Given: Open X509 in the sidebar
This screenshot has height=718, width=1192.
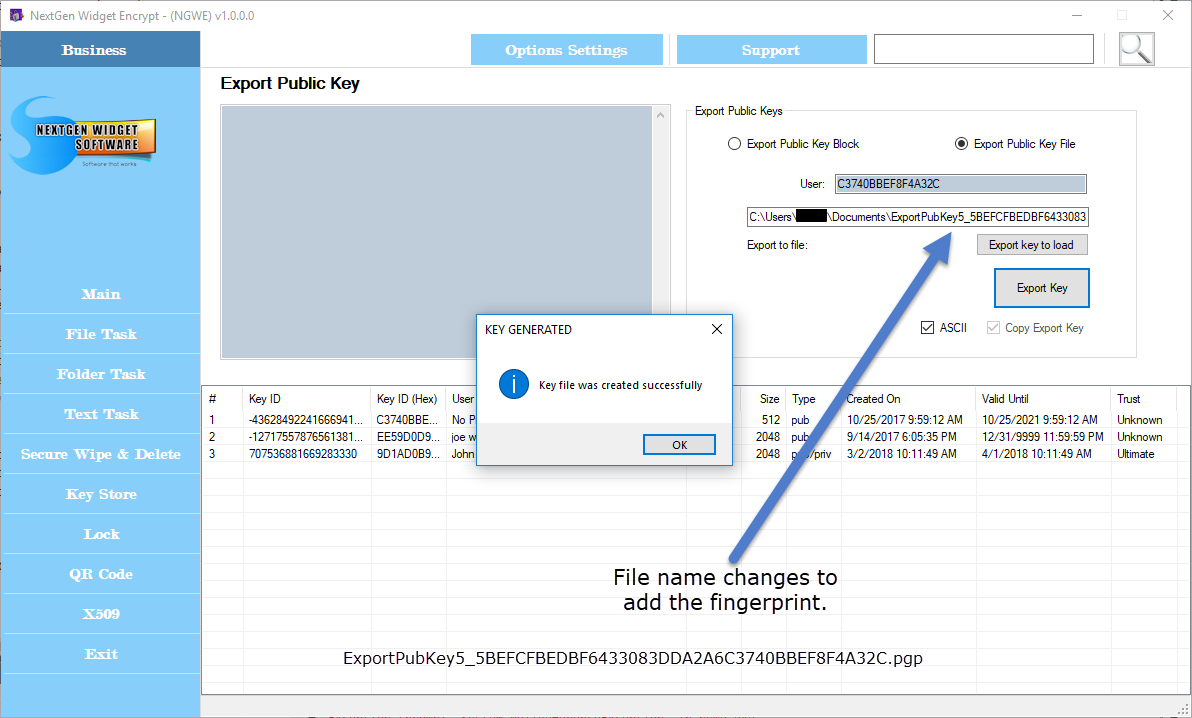Looking at the screenshot, I should [x=101, y=614].
